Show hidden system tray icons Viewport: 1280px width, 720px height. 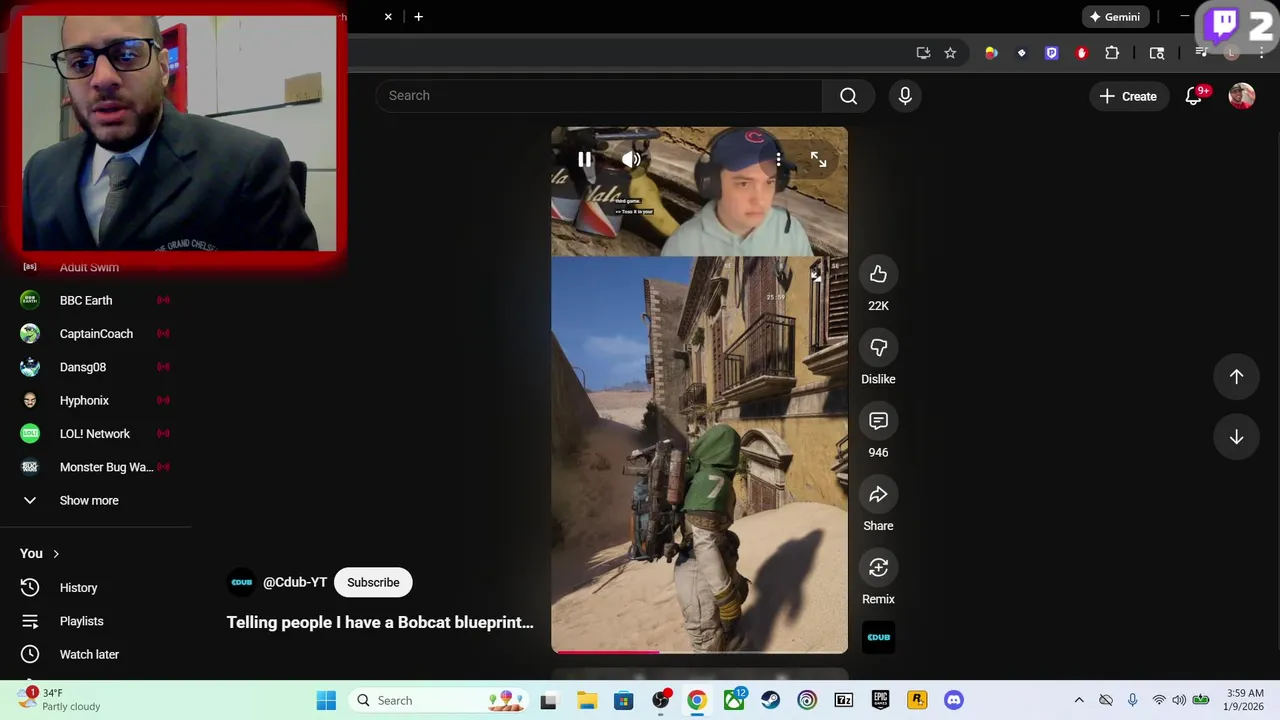[1079, 700]
